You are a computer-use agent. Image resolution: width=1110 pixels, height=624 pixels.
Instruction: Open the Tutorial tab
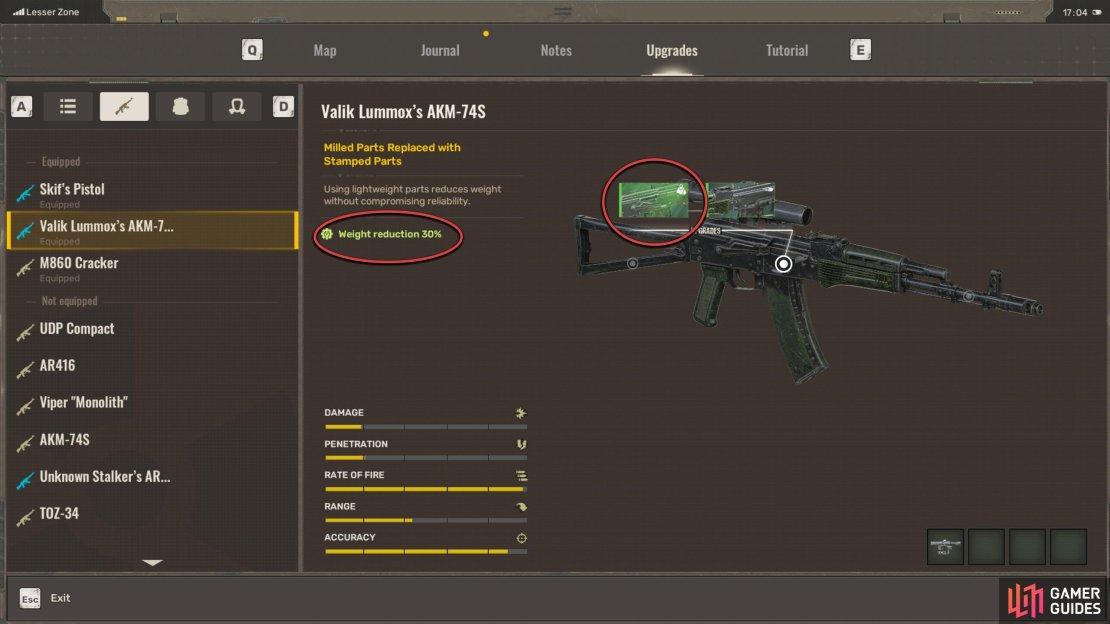(x=786, y=50)
